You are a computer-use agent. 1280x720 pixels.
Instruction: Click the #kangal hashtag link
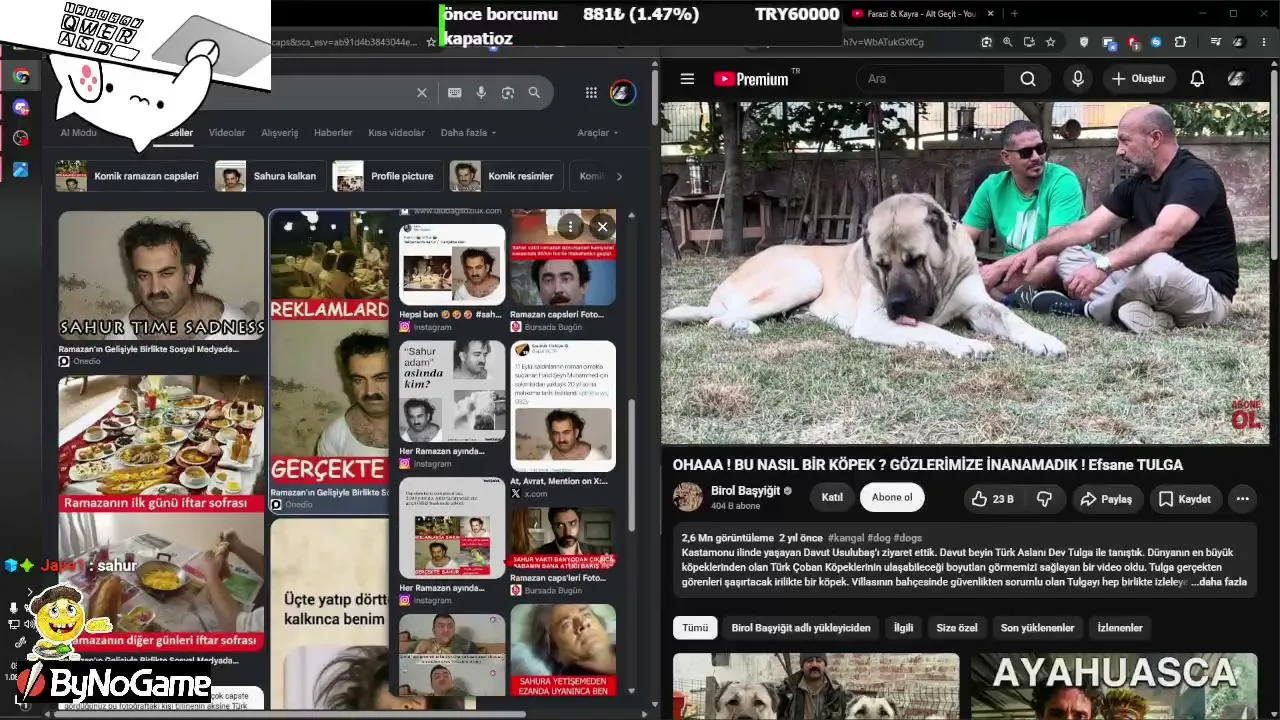[846, 538]
